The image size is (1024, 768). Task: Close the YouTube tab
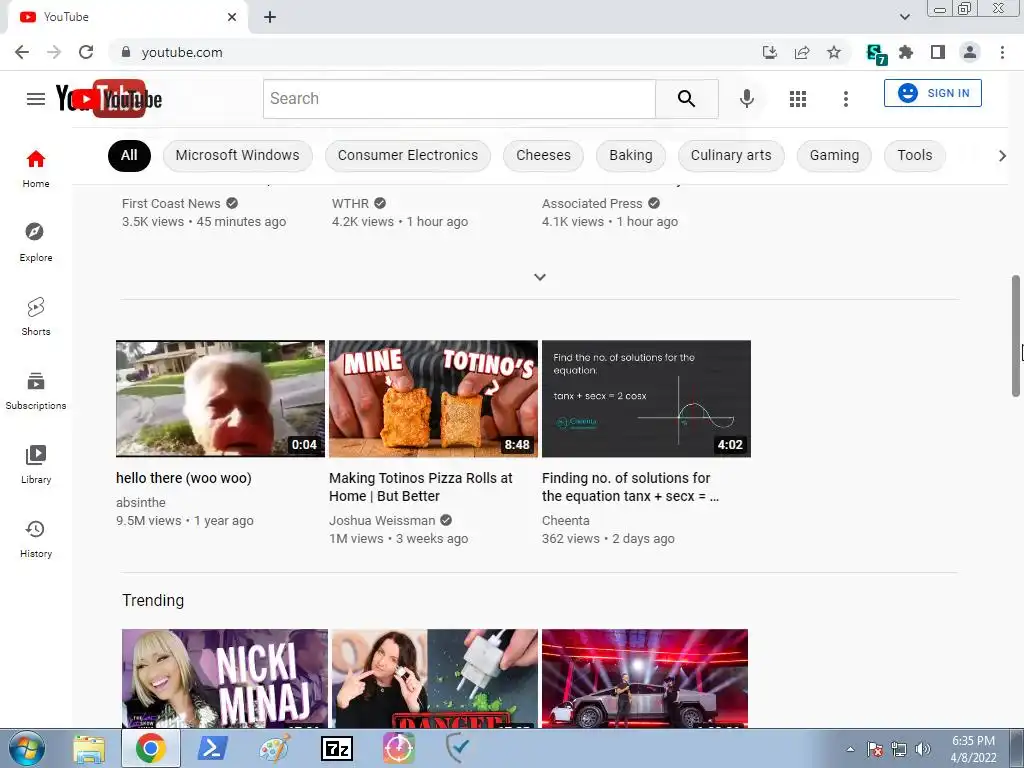tap(232, 17)
